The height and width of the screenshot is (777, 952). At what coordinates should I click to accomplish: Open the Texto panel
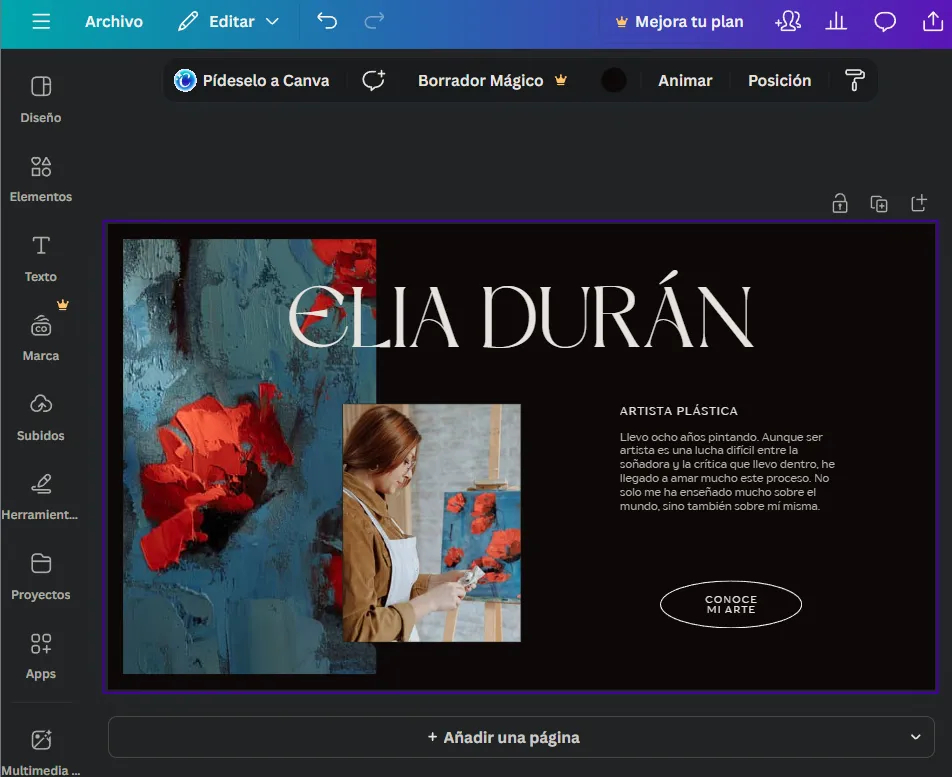pos(40,256)
